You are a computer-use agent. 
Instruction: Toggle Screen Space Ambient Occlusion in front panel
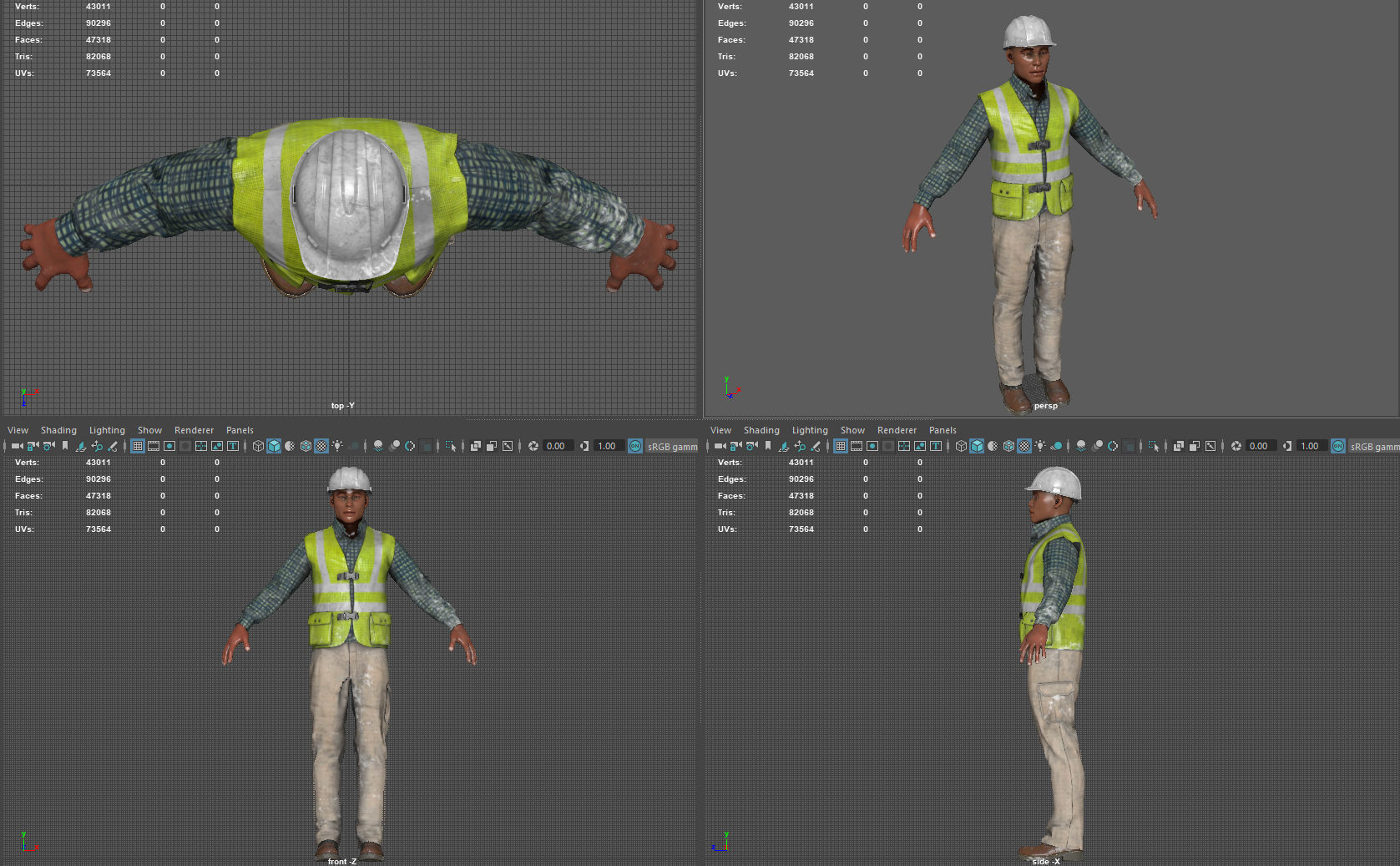378,446
